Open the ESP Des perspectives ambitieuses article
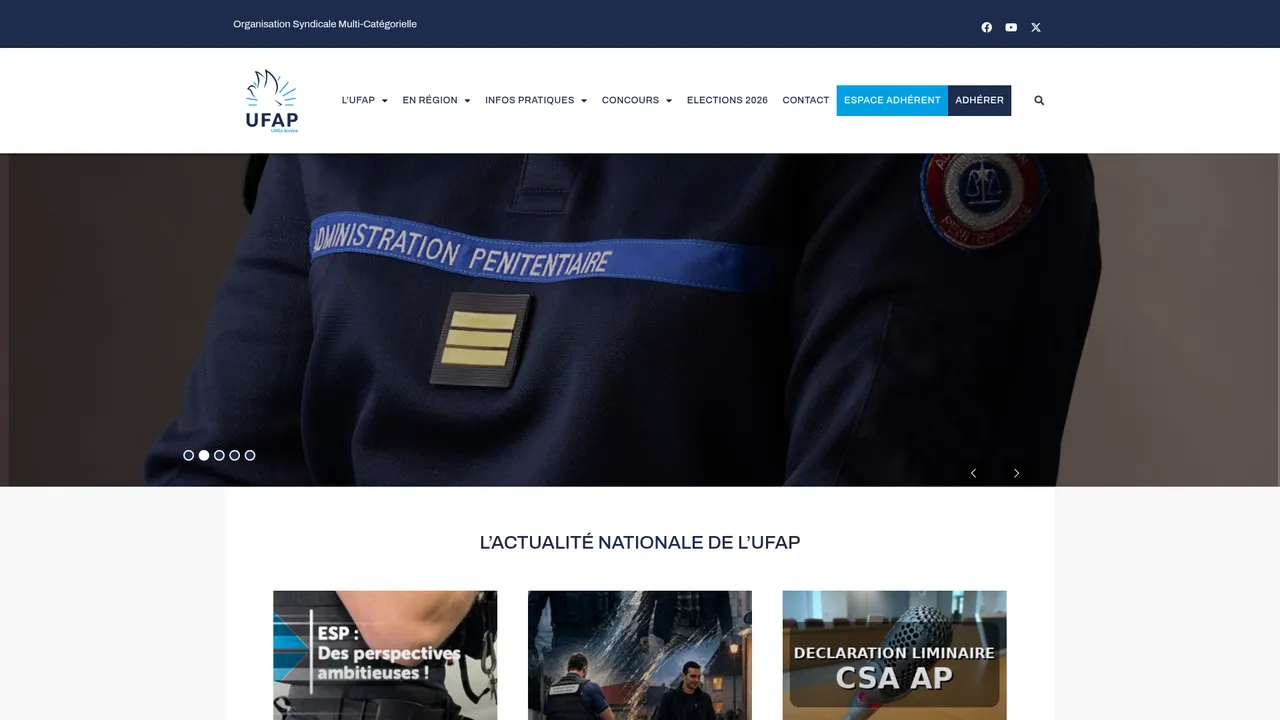Viewport: 1280px width, 720px height. point(385,655)
